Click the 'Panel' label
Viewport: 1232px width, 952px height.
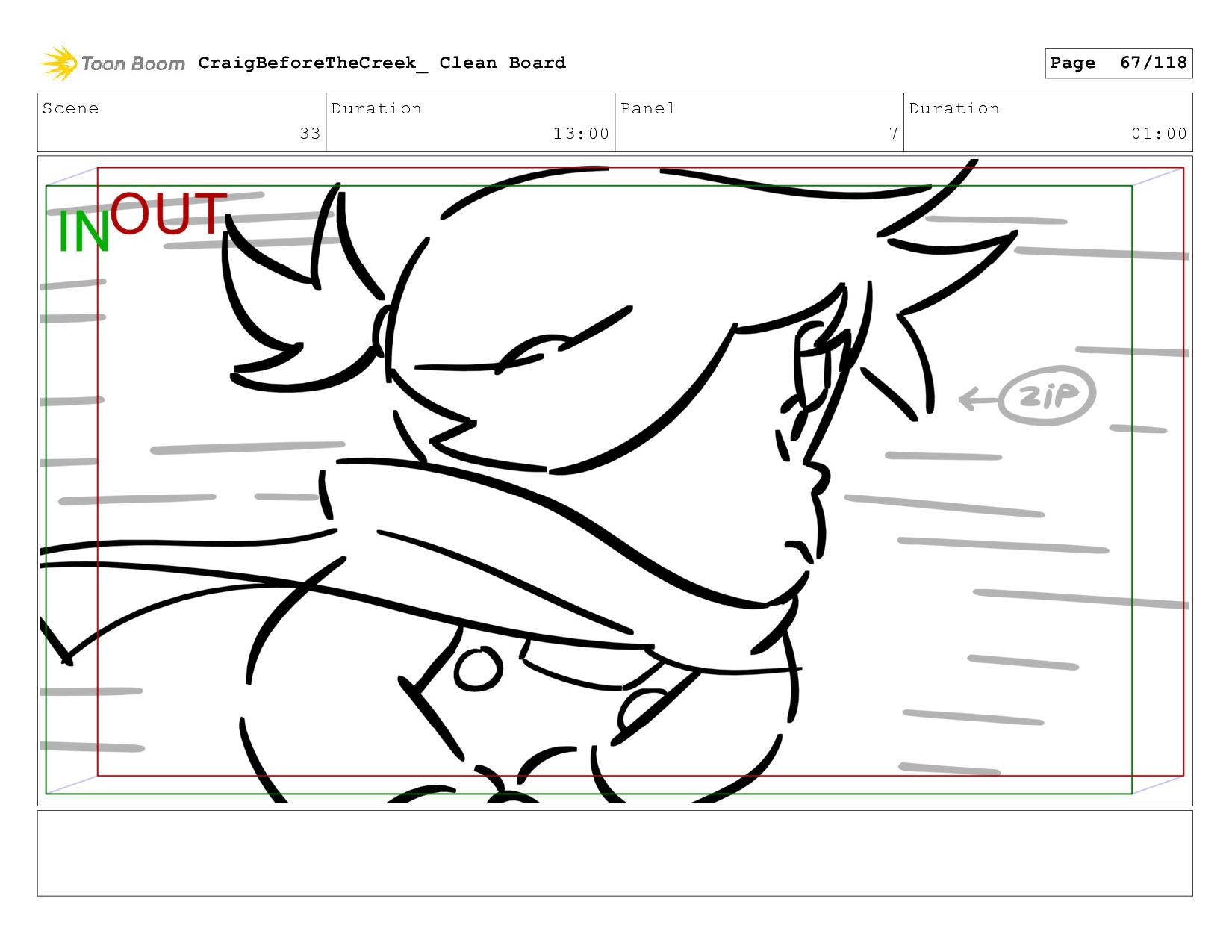pos(648,109)
